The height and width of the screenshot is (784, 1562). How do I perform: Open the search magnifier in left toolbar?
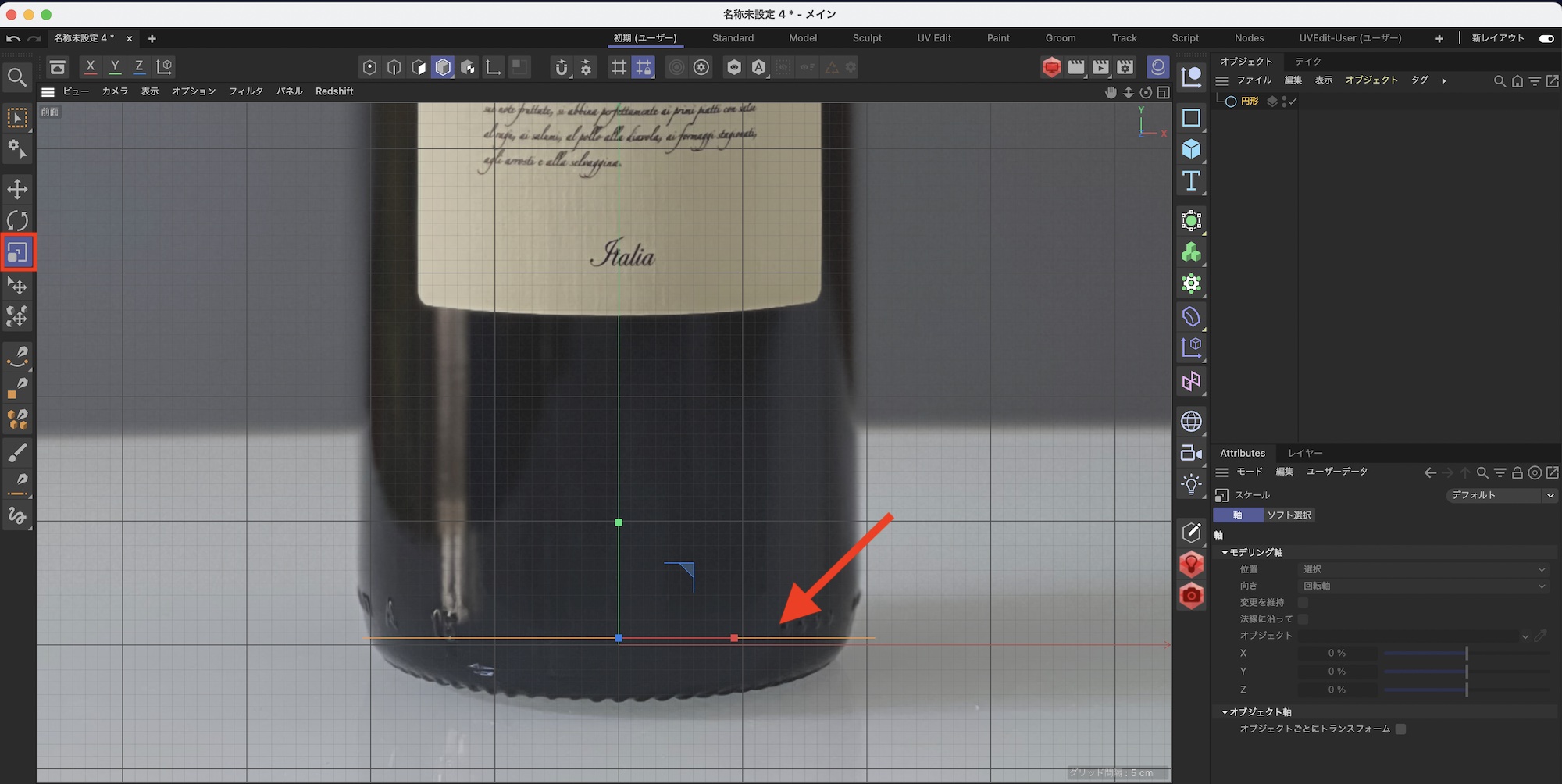(17, 77)
